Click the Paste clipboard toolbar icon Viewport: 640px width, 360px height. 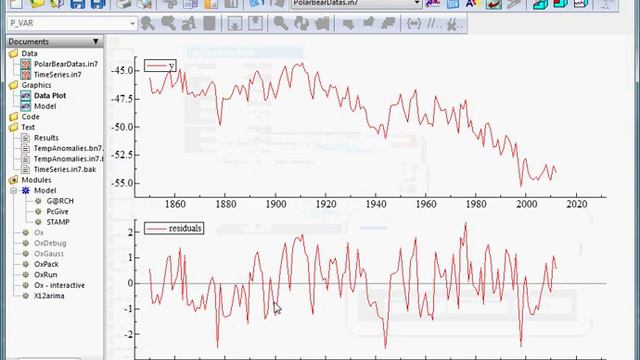point(211,4)
